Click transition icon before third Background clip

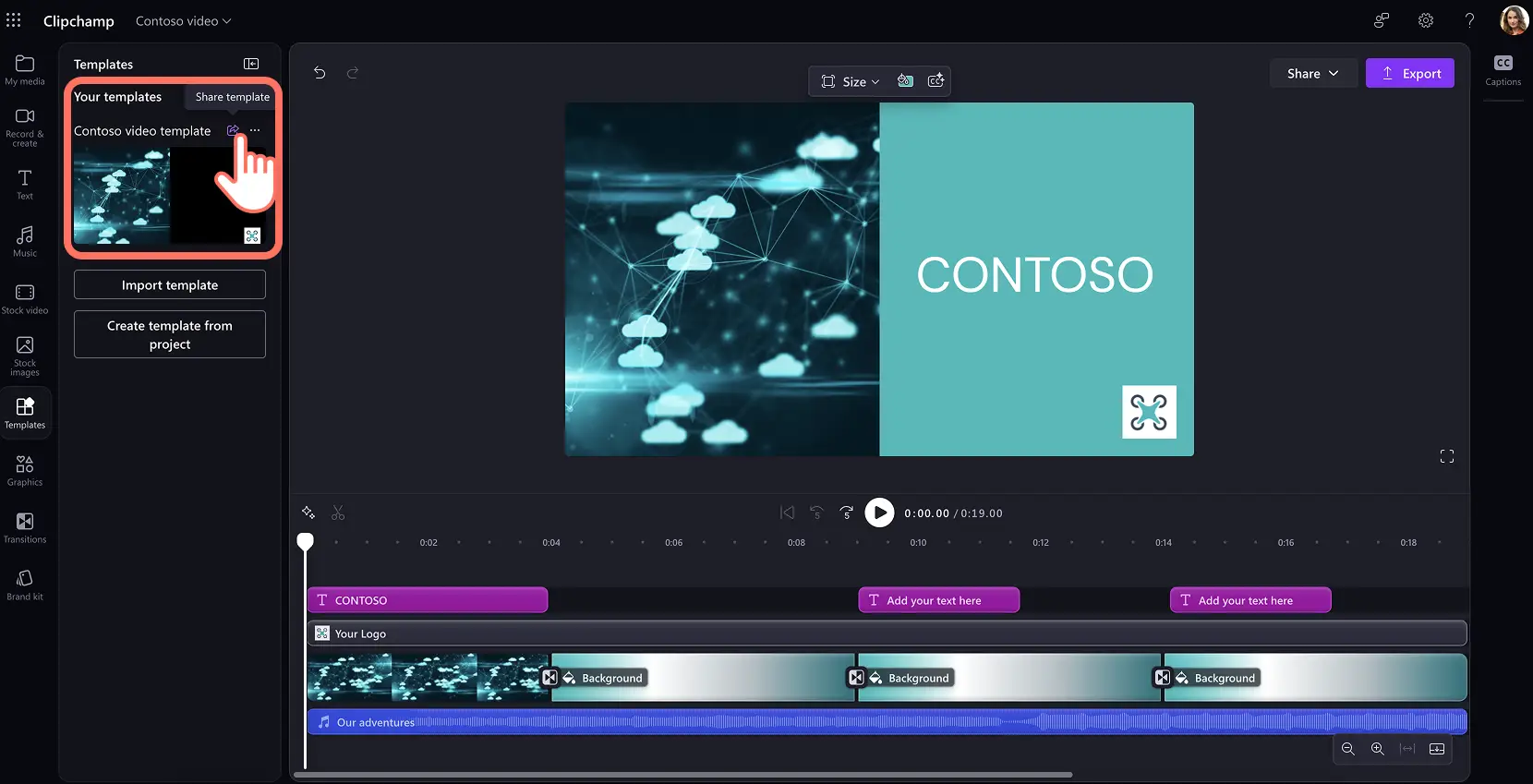pyautogui.click(x=1163, y=678)
